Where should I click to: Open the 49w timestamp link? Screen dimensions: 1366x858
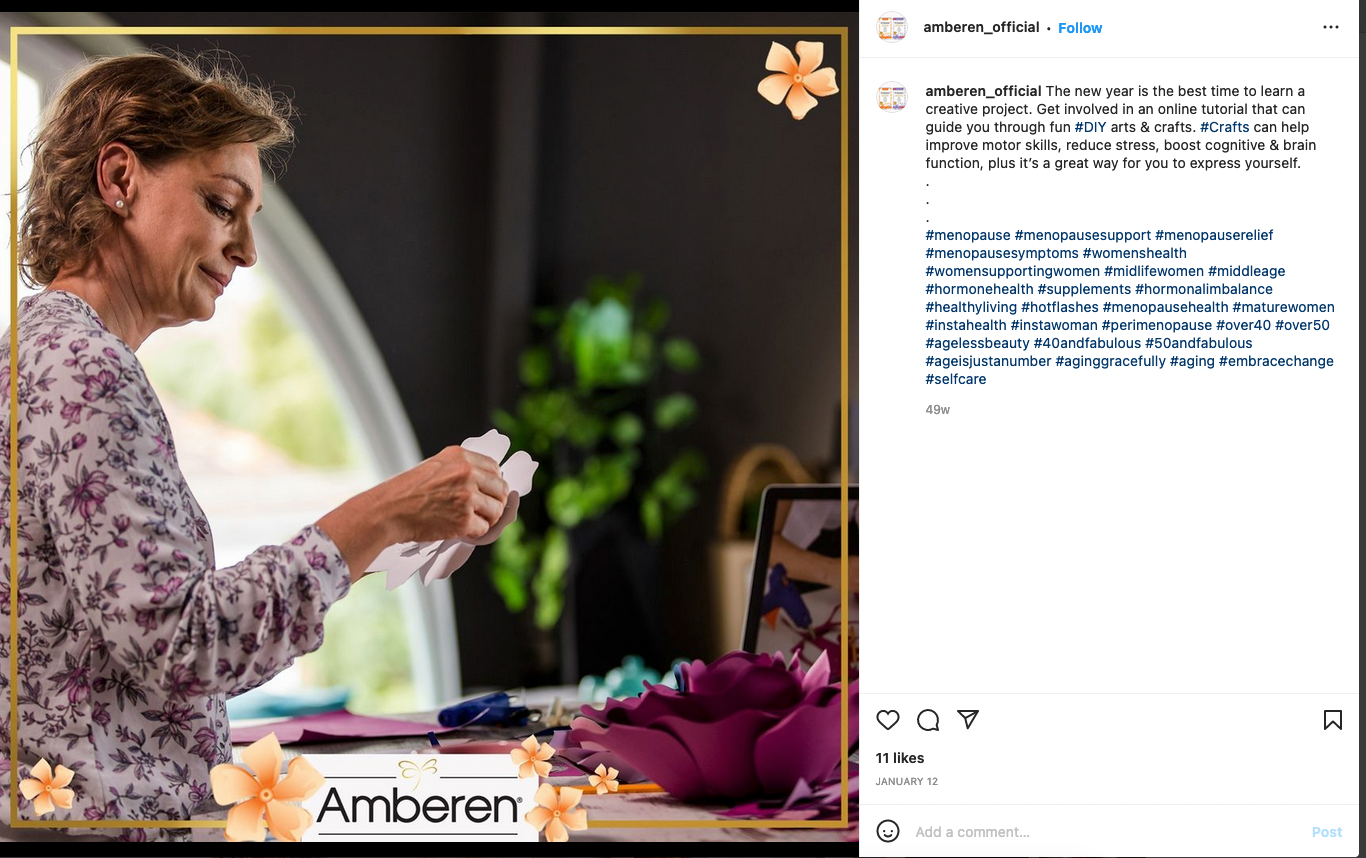(938, 410)
